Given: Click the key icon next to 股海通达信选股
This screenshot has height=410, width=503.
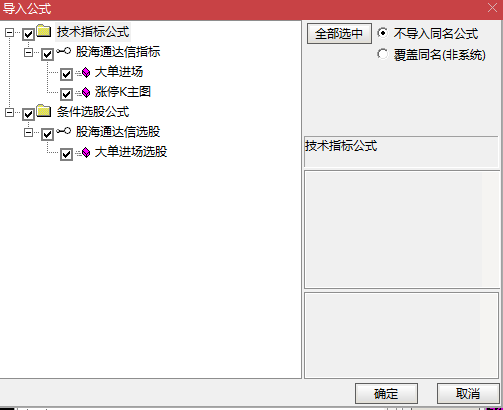Looking at the screenshot, I should pyautogui.click(x=63, y=131).
